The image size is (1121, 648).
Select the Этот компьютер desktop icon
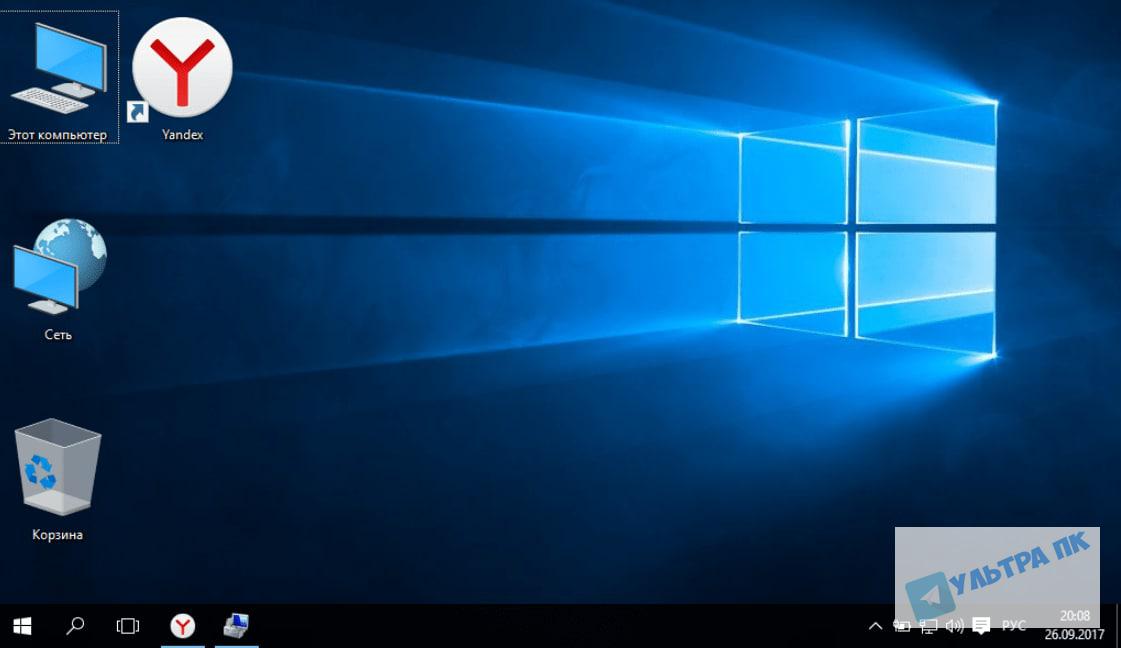[59, 77]
